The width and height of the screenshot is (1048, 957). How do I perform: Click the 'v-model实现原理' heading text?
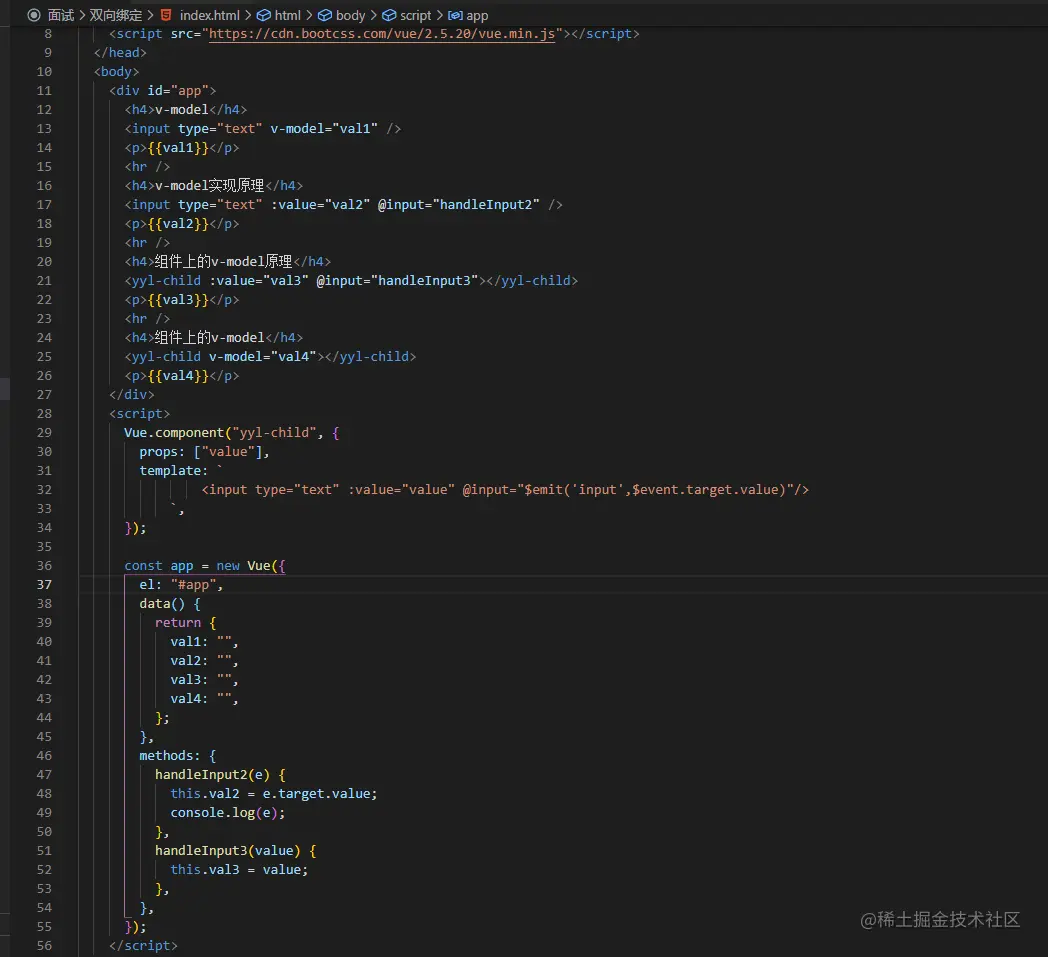209,185
